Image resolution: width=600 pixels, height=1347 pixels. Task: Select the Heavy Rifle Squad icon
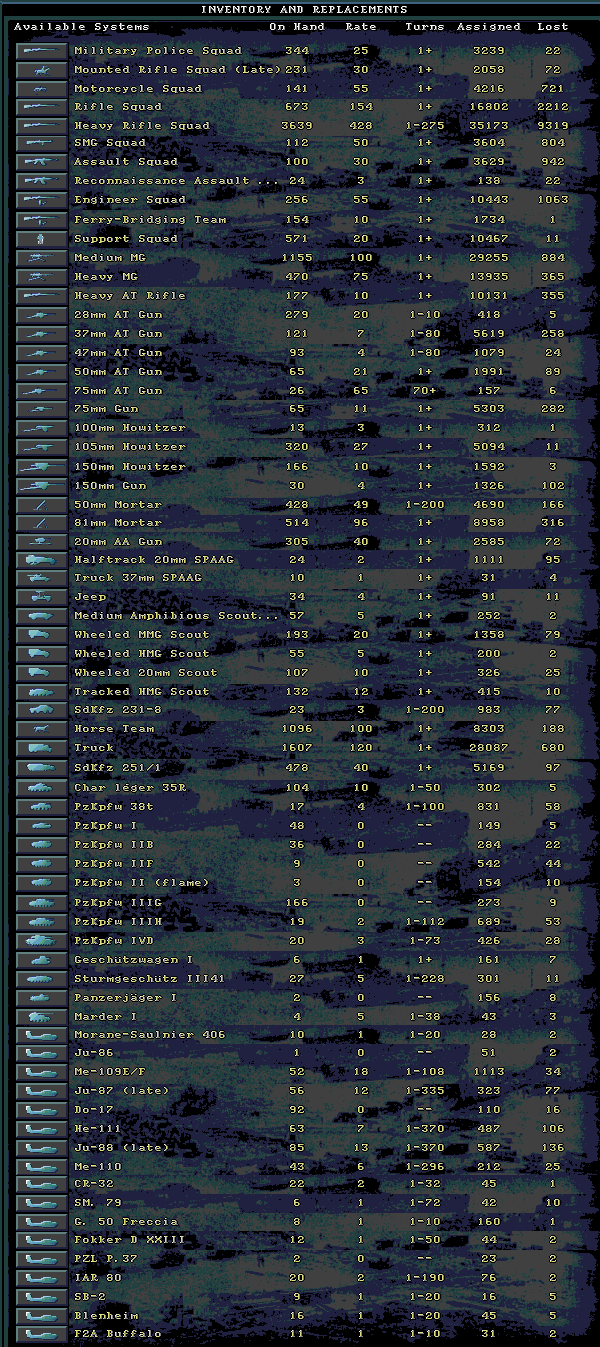click(x=42, y=126)
